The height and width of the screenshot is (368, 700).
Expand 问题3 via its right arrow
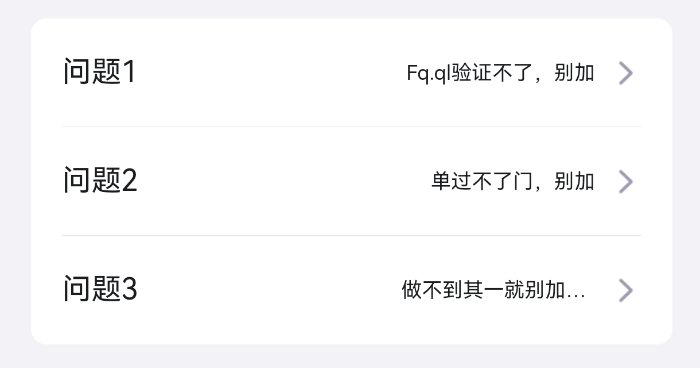tap(626, 290)
